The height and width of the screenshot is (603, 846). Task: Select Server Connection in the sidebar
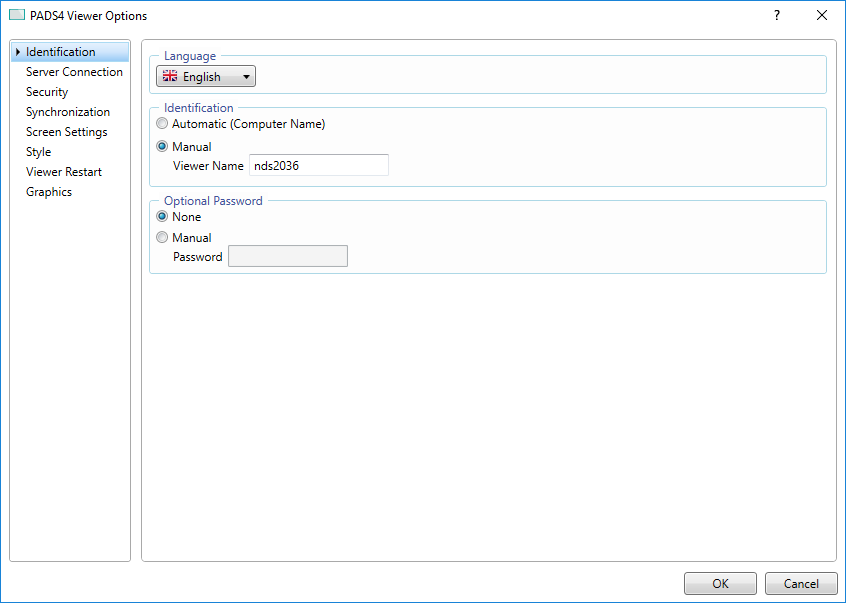(x=74, y=71)
